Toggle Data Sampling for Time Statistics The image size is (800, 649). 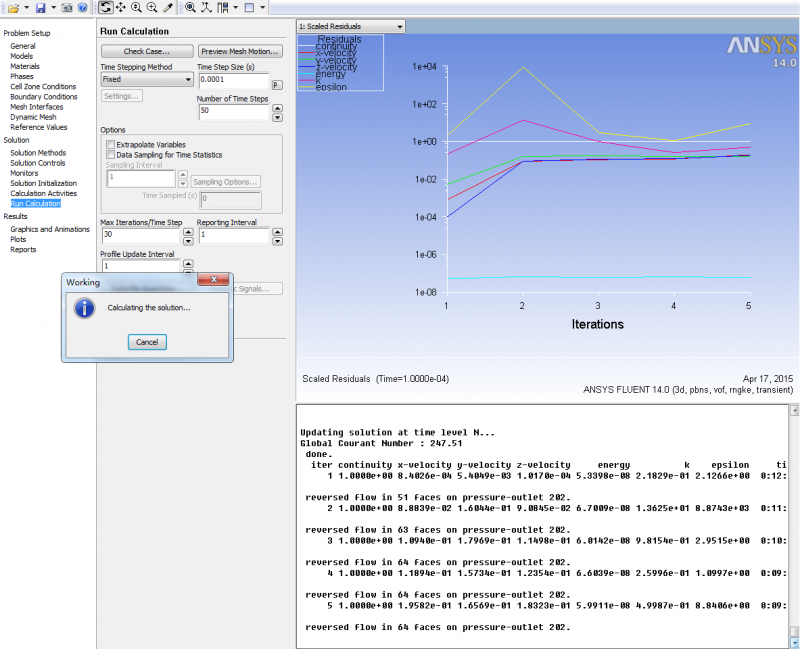click(x=110, y=155)
